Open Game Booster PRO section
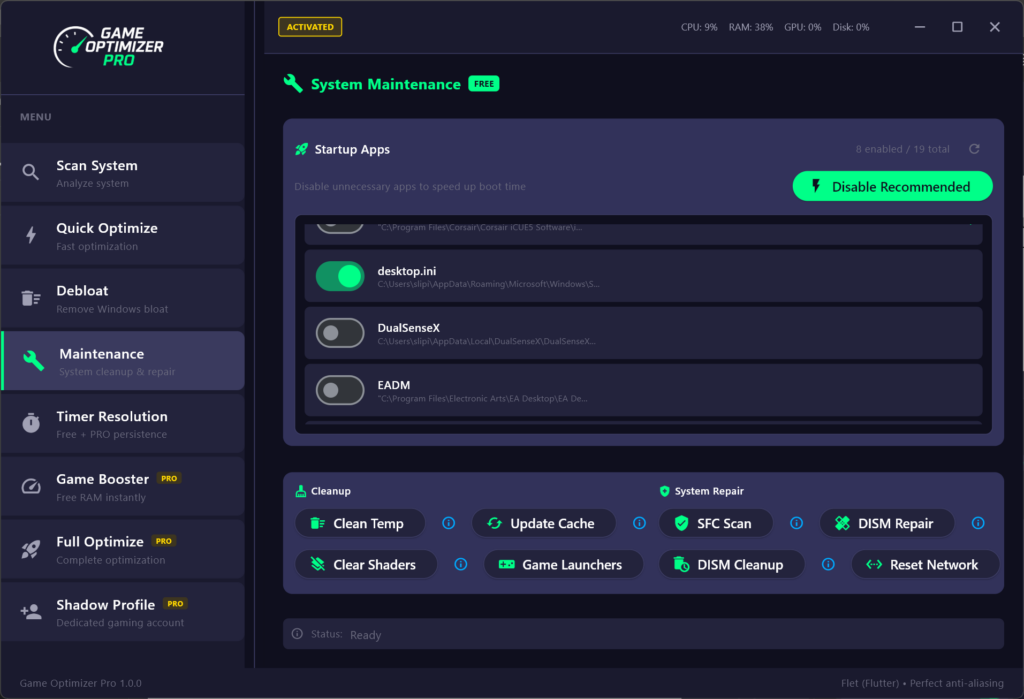Screen dimensions: 1024x699 pyautogui.click(x=122, y=487)
